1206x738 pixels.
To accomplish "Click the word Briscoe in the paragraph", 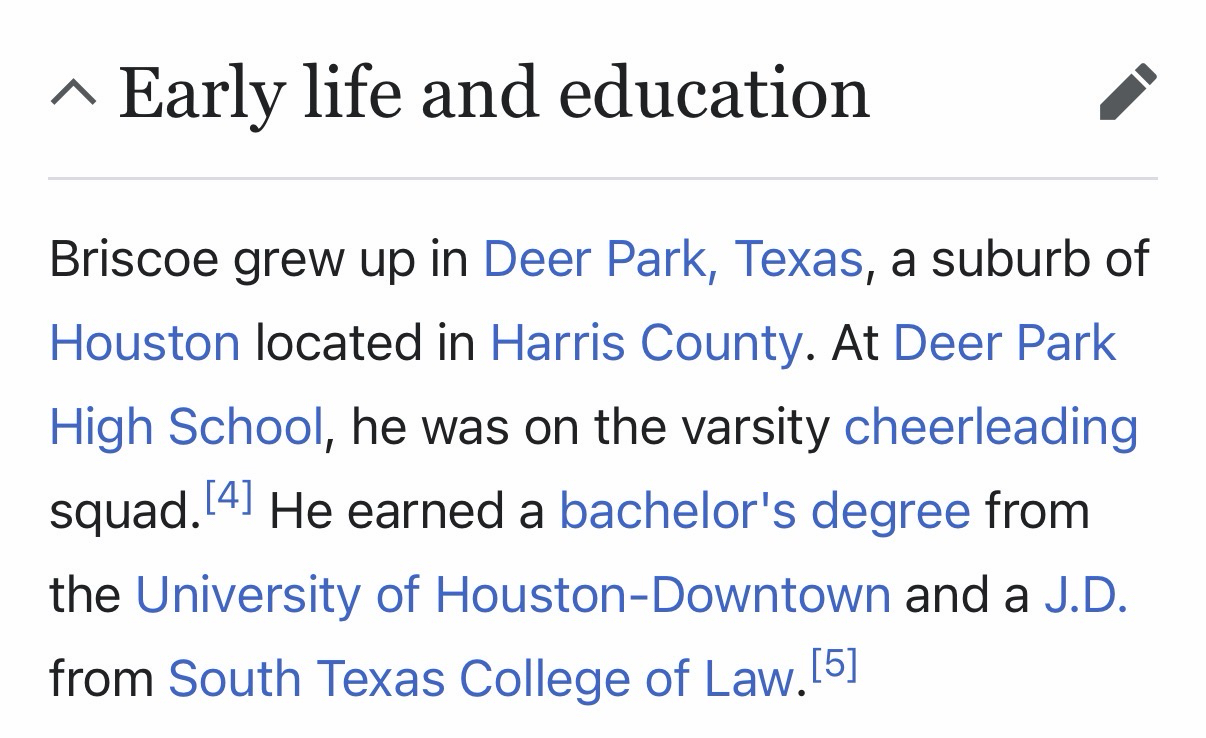I will tap(134, 260).
